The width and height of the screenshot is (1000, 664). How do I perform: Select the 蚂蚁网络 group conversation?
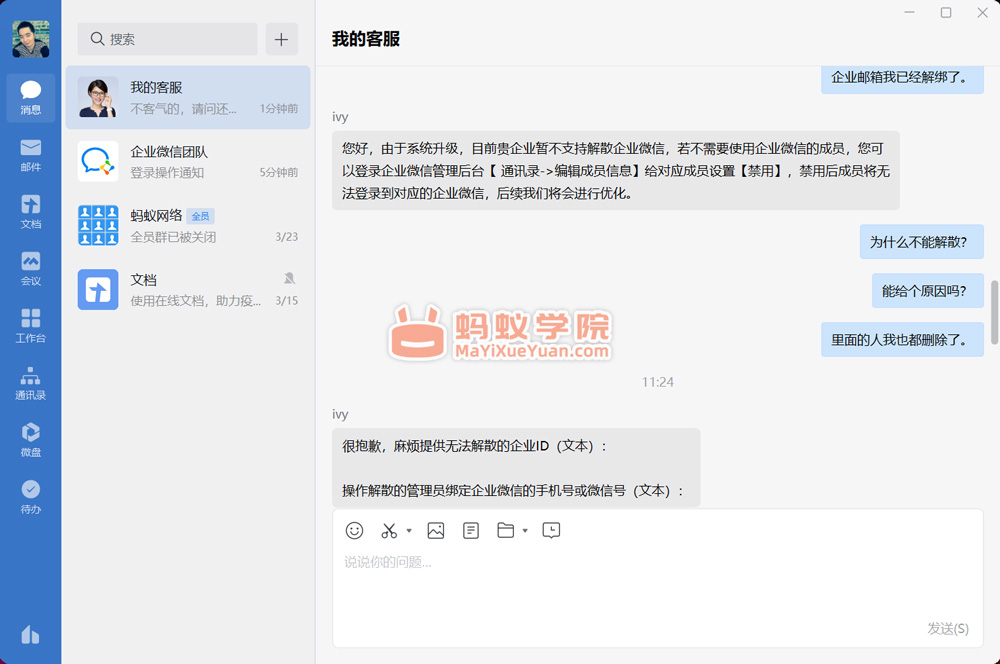(x=188, y=225)
